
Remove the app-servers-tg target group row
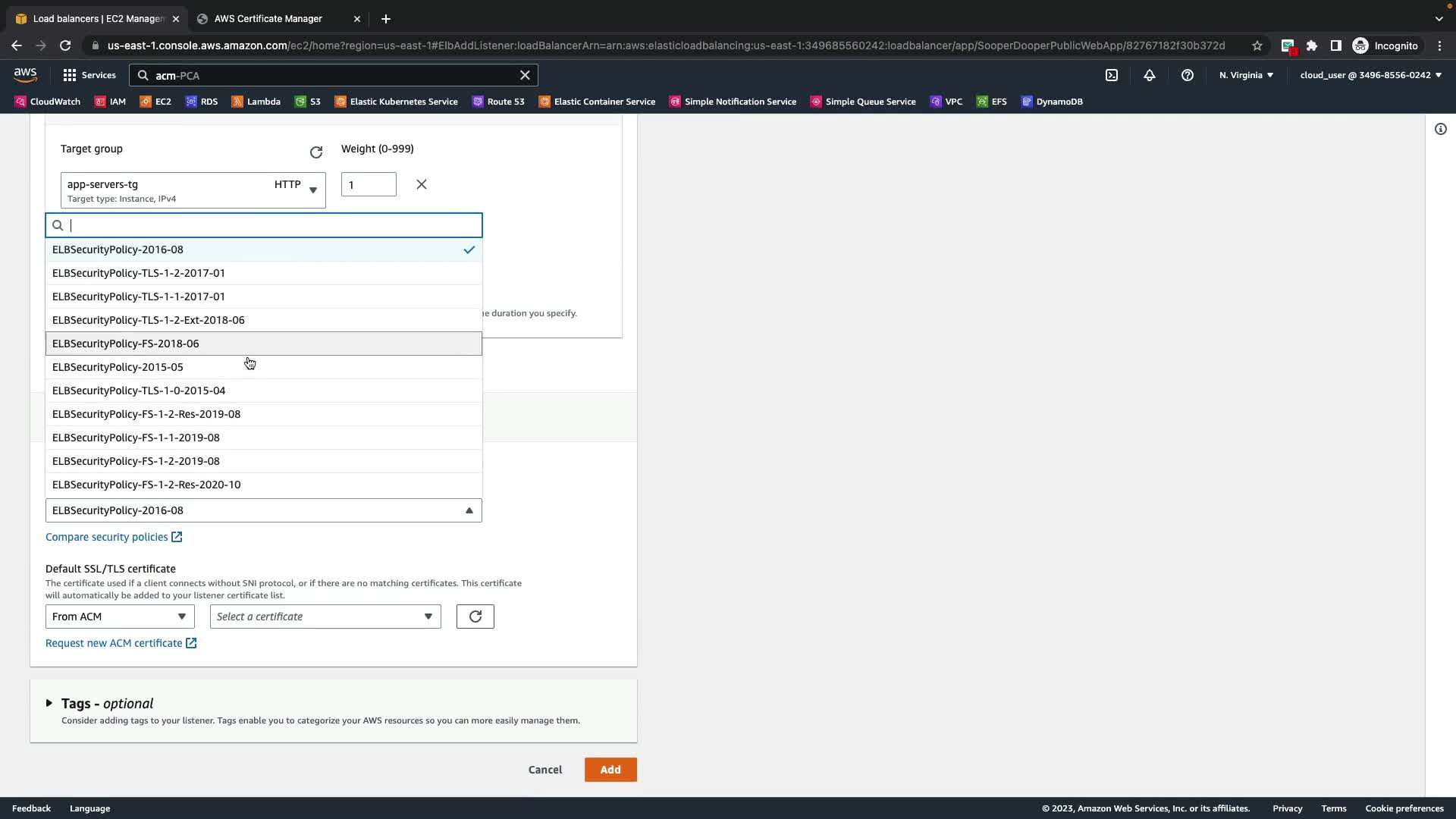(x=422, y=184)
